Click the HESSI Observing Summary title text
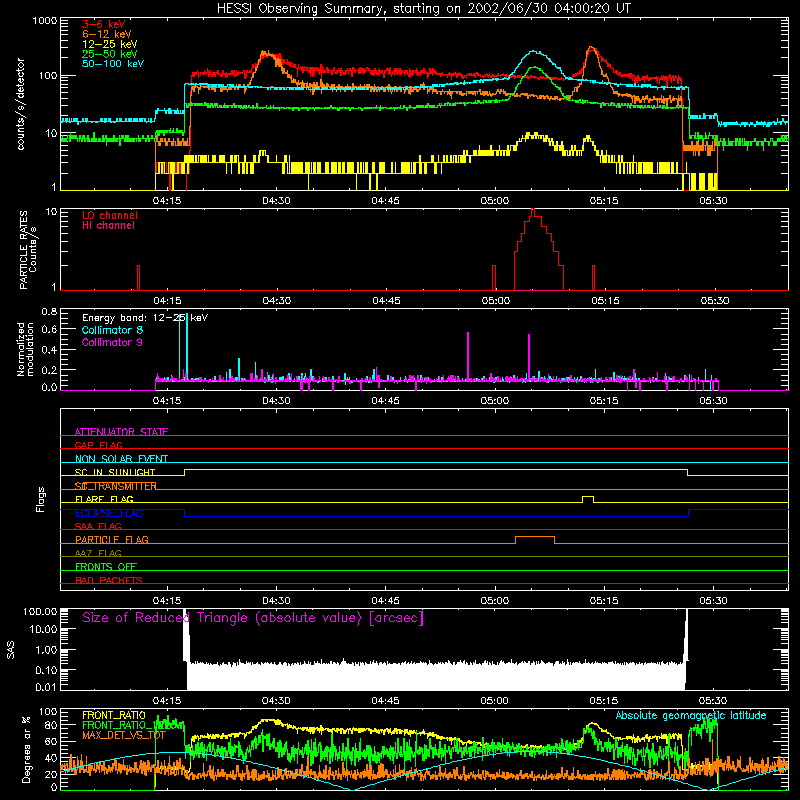This screenshot has height=800, width=800. 423,9
